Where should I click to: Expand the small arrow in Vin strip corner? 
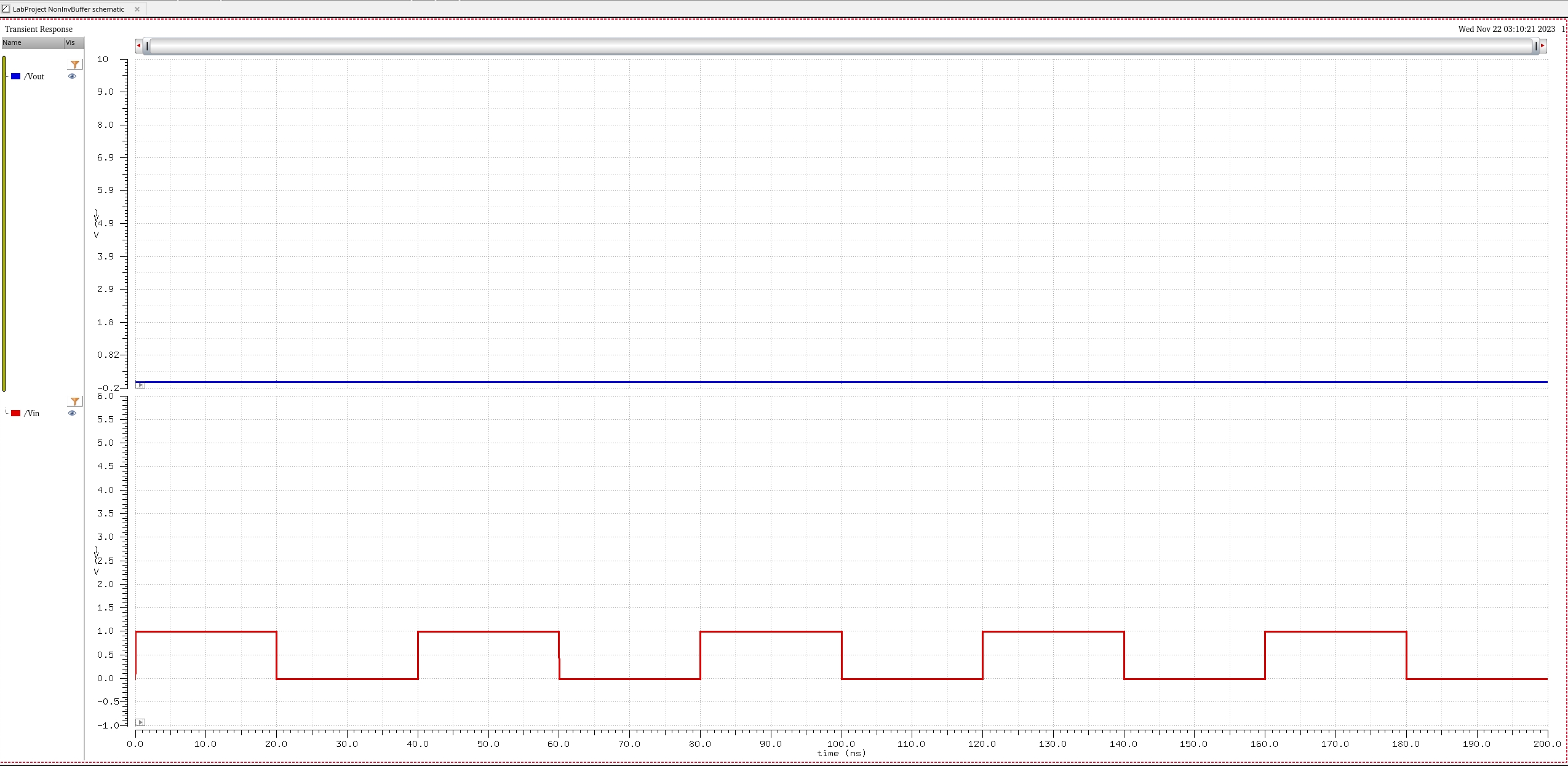(x=140, y=722)
